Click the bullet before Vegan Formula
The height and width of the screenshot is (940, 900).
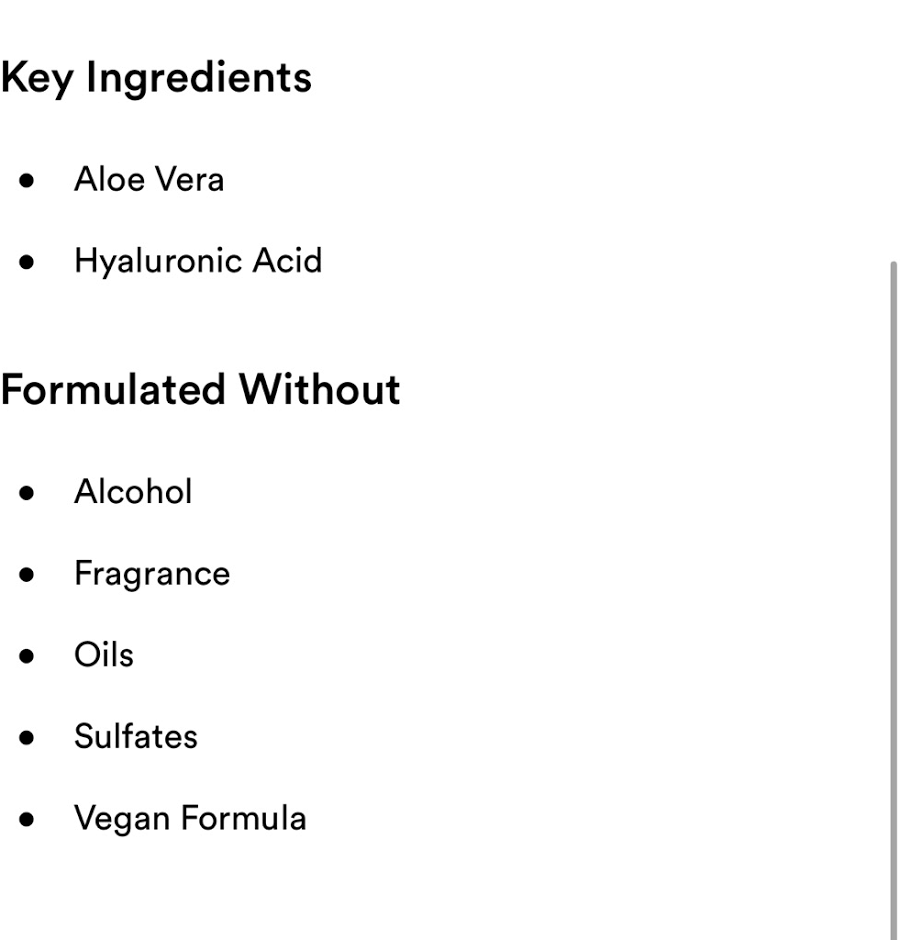pos(27,819)
